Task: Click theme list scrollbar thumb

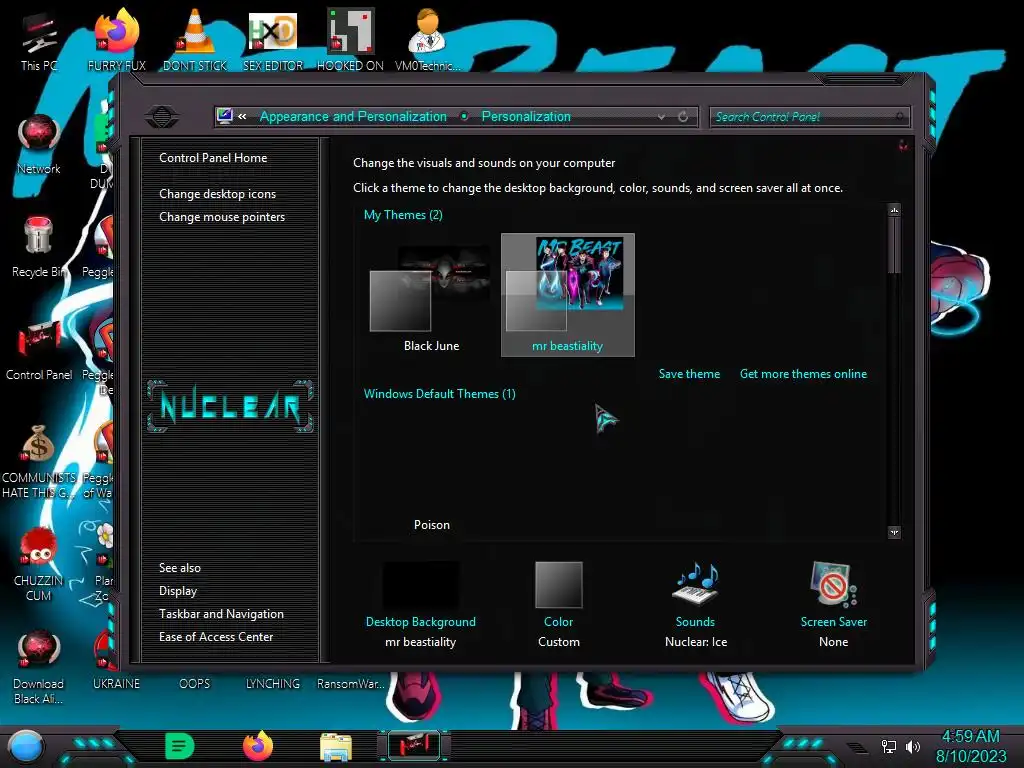Action: (x=894, y=246)
